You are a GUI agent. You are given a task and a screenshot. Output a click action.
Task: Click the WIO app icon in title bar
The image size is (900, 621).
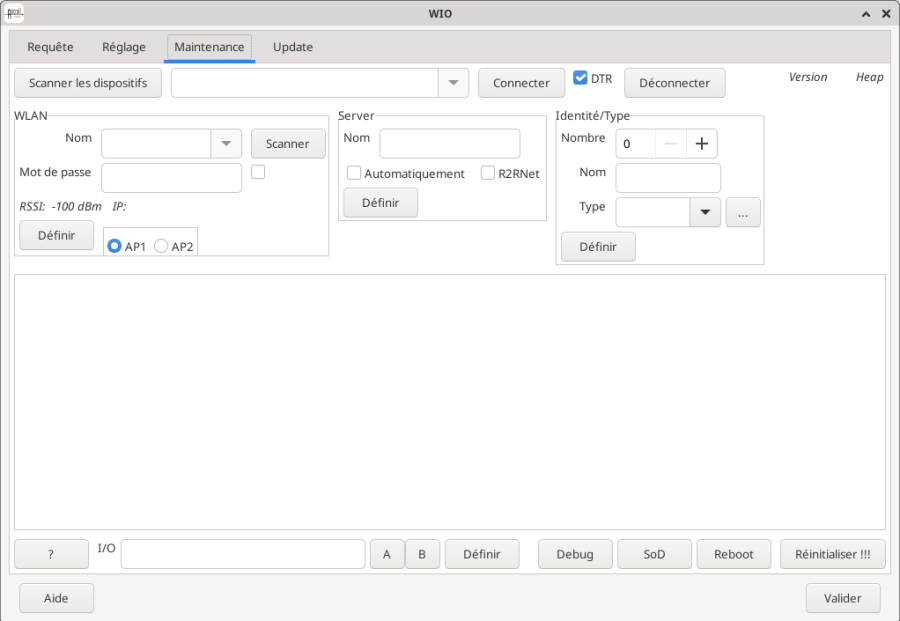[x=14, y=13]
